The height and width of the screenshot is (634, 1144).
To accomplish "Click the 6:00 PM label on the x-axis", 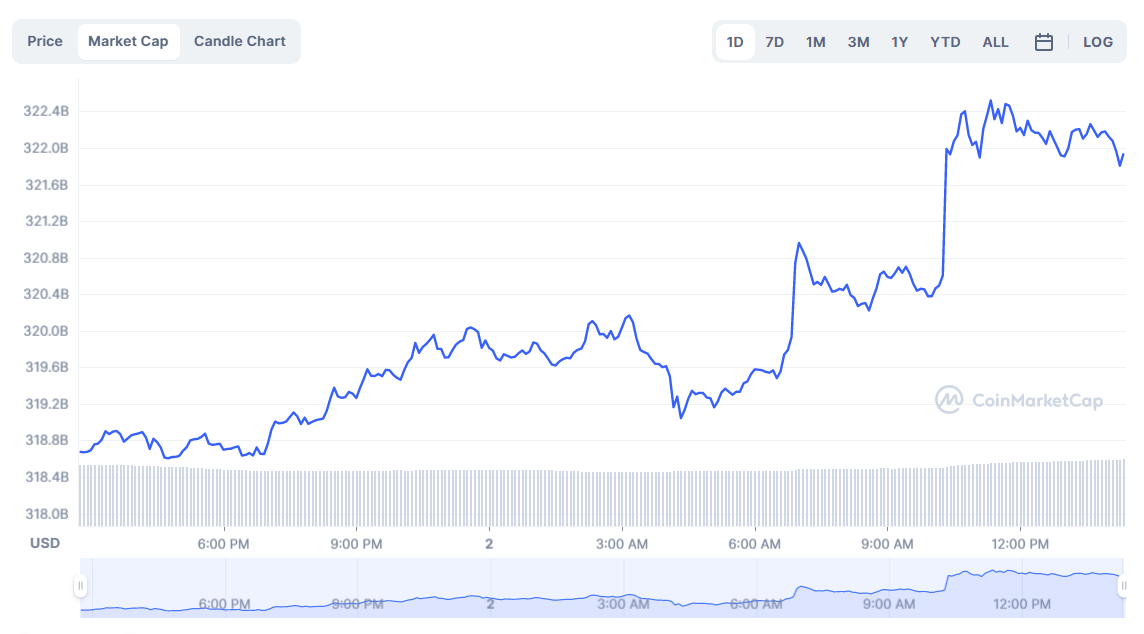I will pos(224,544).
